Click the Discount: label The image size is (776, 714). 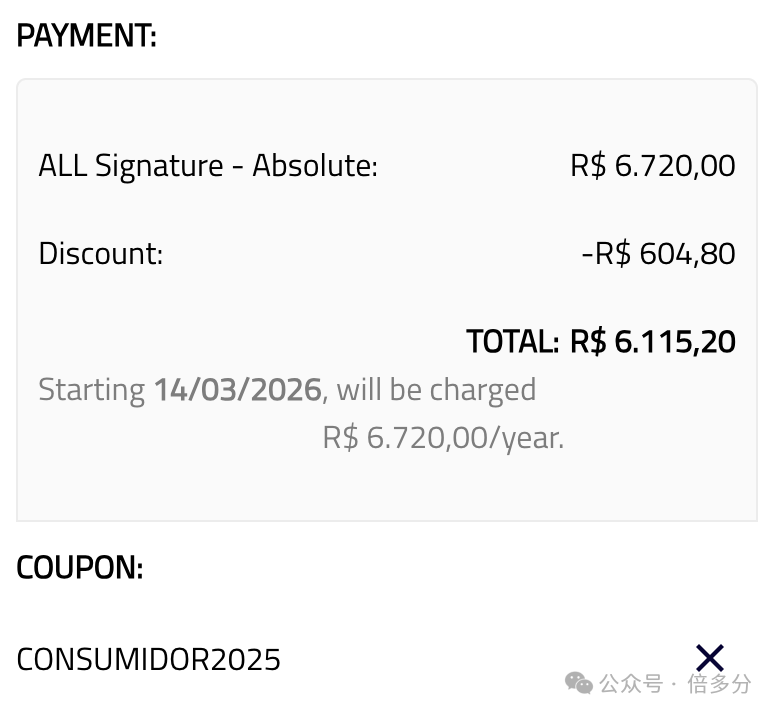[100, 253]
